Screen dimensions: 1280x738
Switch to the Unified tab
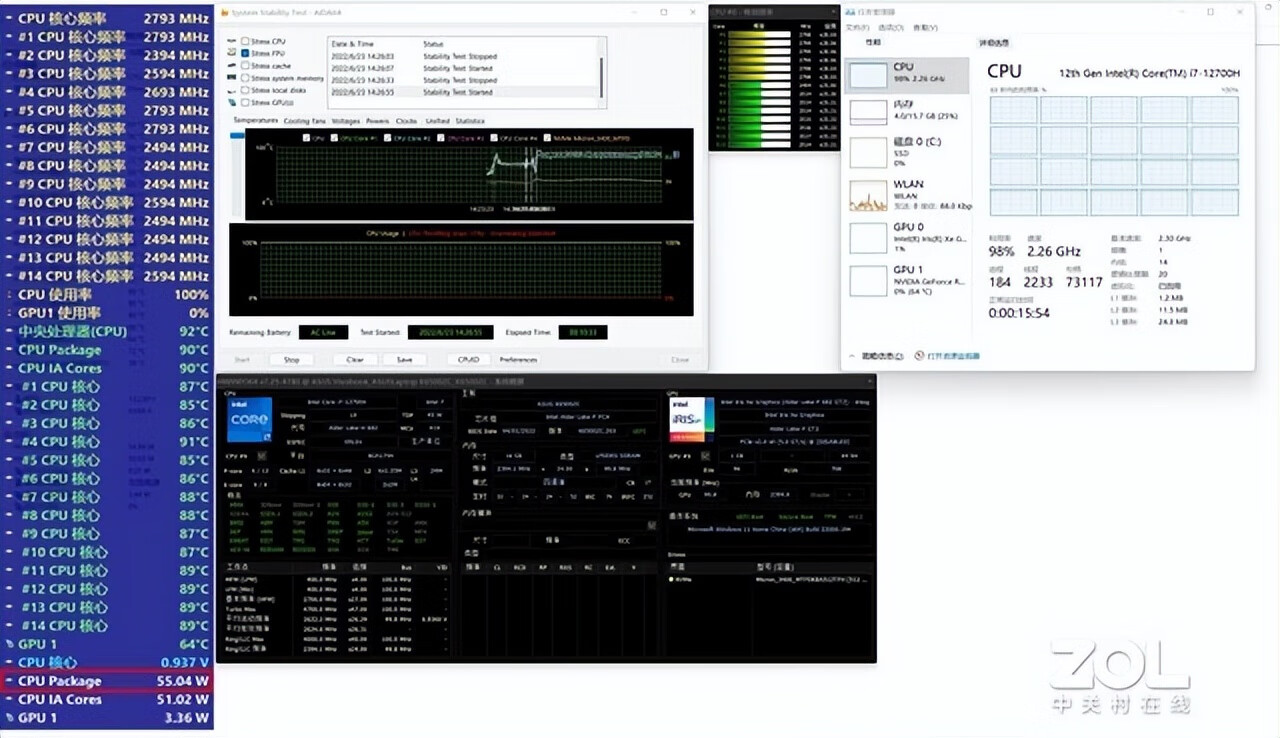(x=437, y=121)
